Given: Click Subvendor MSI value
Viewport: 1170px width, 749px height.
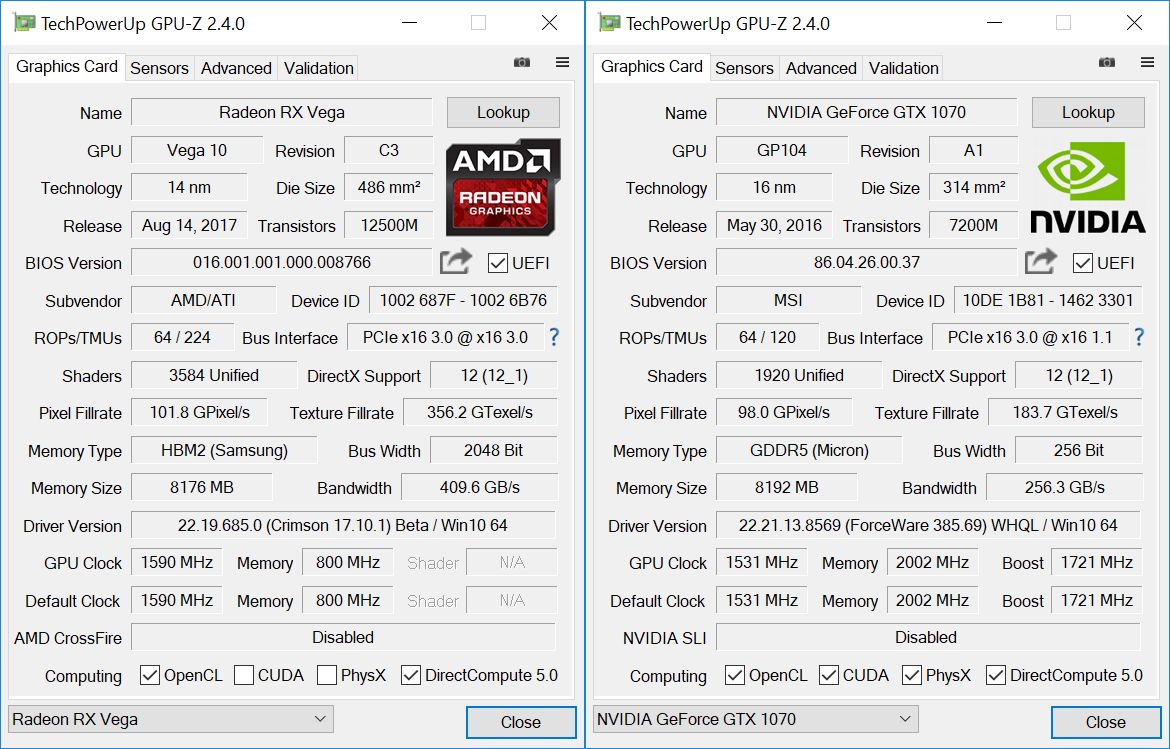Looking at the screenshot, I should [789, 300].
